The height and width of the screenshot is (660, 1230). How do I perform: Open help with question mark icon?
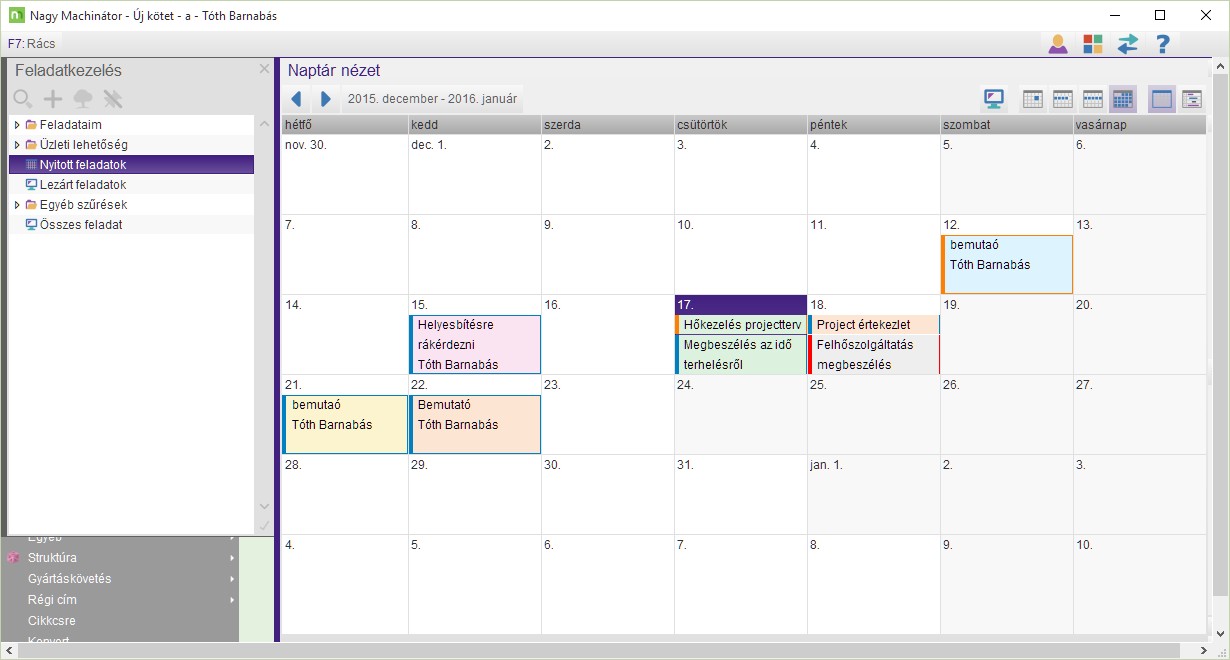point(1162,44)
